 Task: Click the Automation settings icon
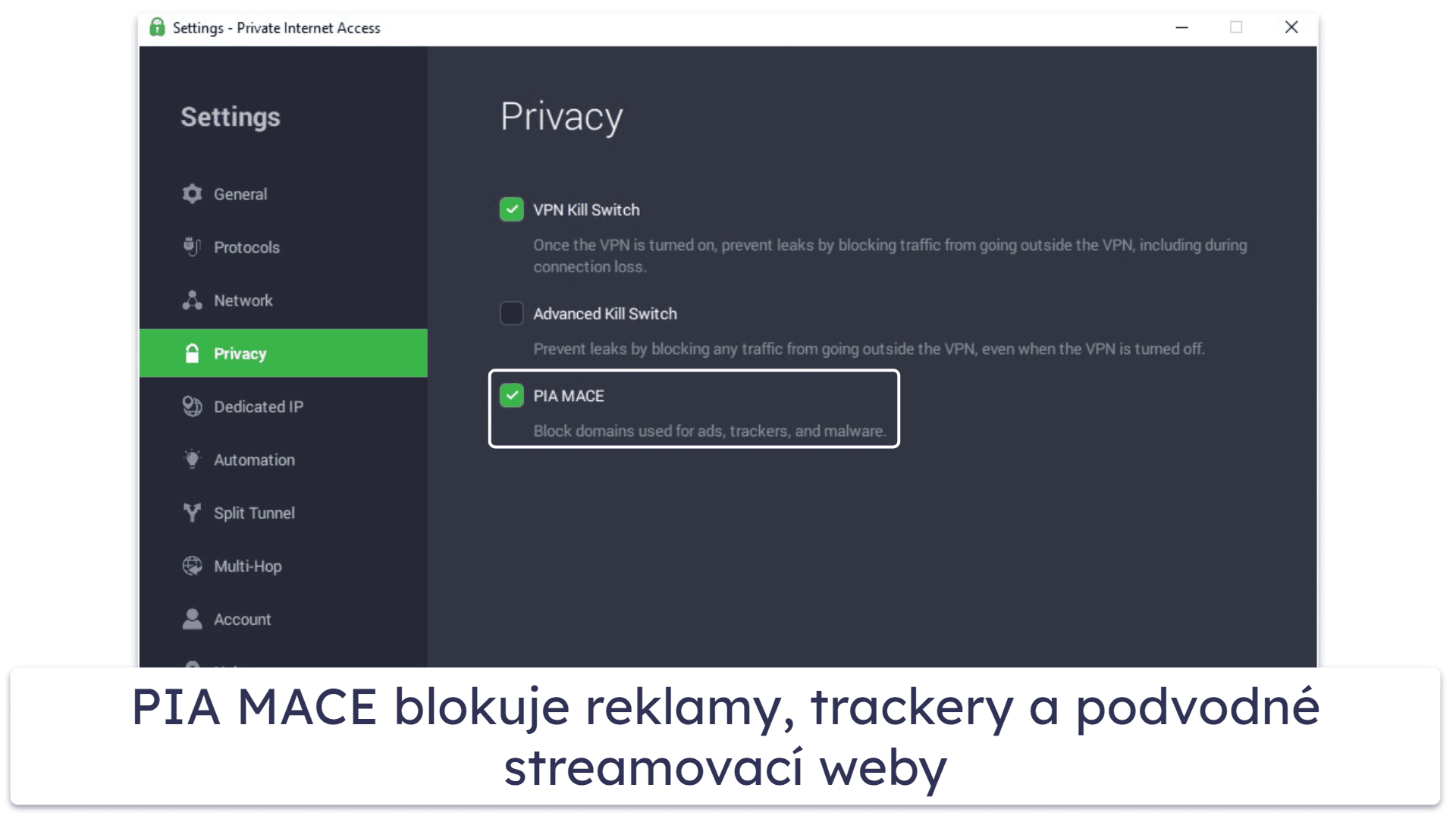(x=192, y=459)
